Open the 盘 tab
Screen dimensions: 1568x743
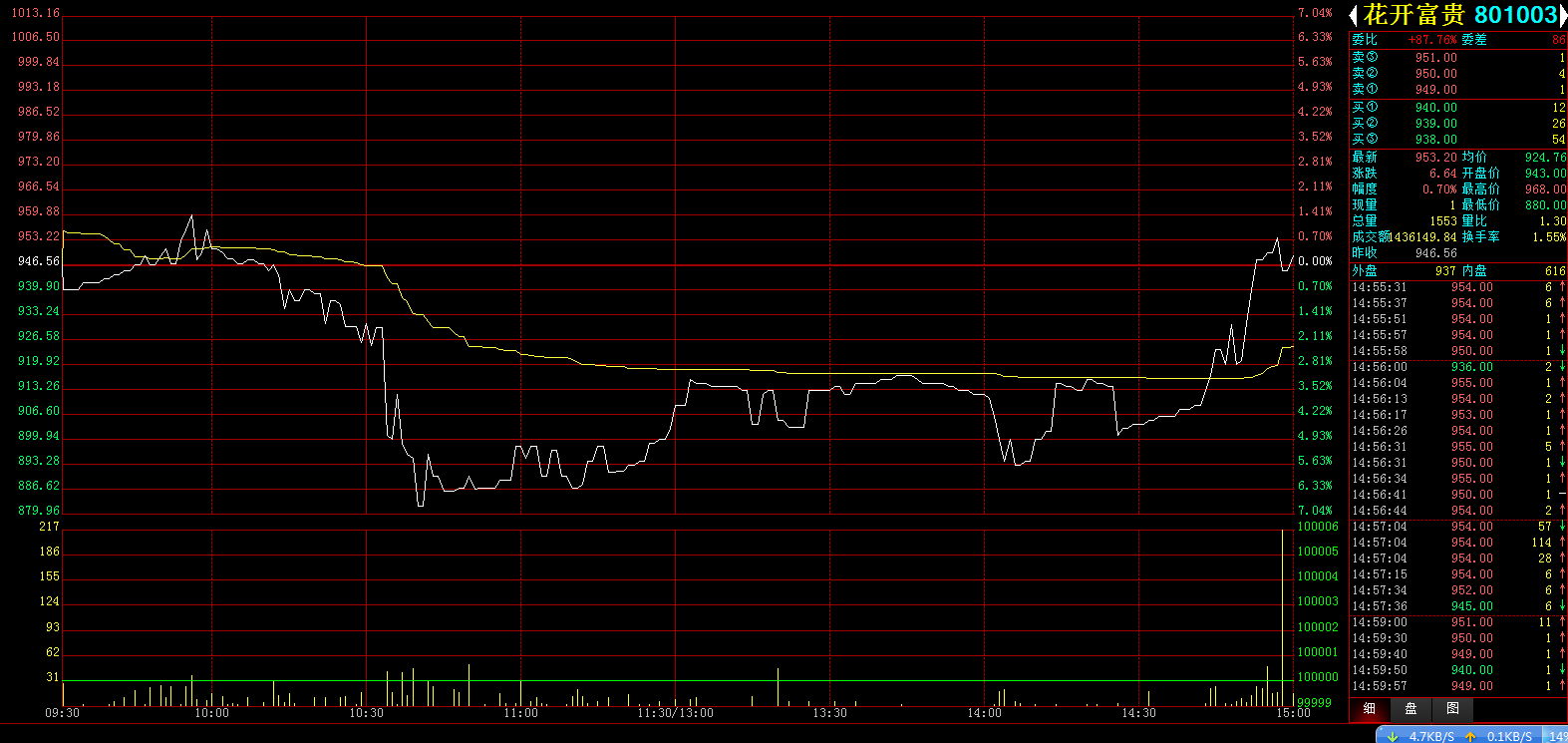coord(1411,709)
